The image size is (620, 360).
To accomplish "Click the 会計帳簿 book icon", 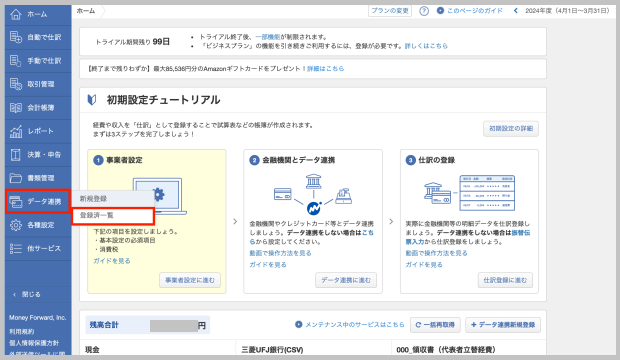I will (15, 108).
